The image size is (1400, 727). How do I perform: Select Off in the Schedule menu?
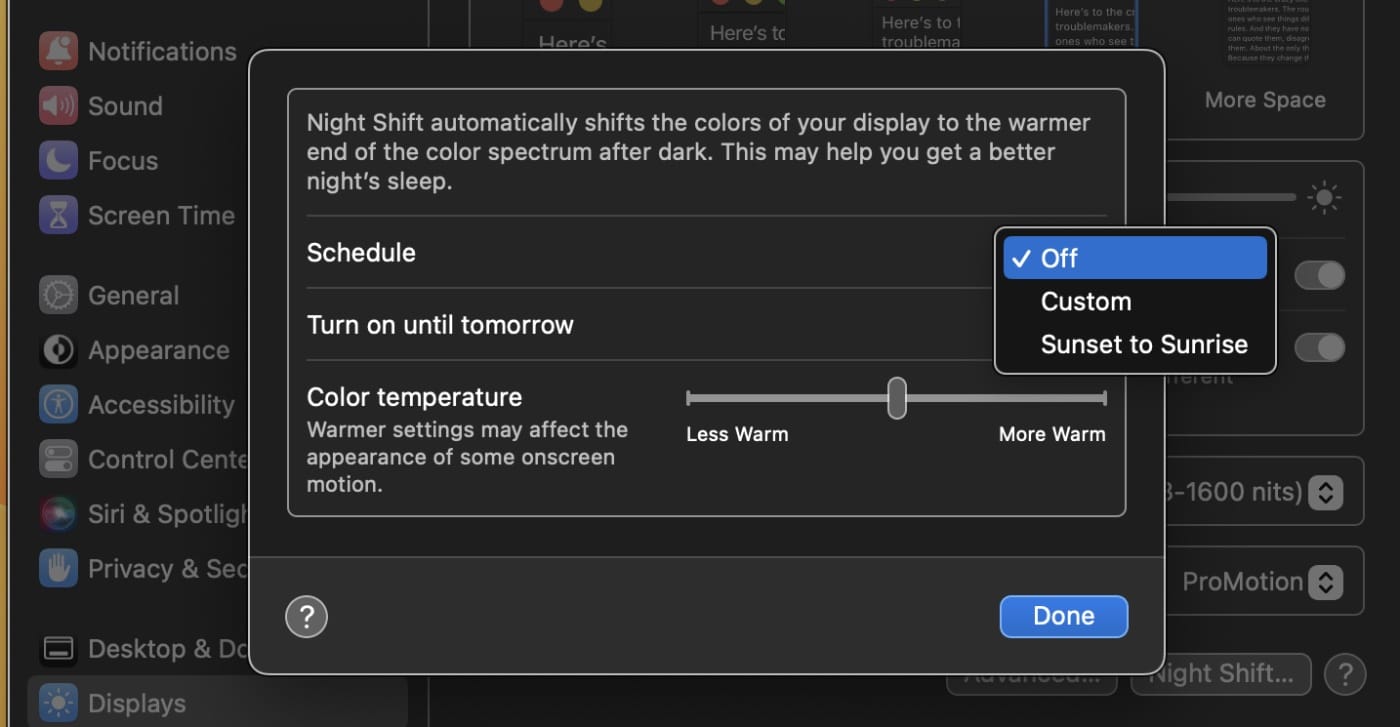click(1134, 258)
